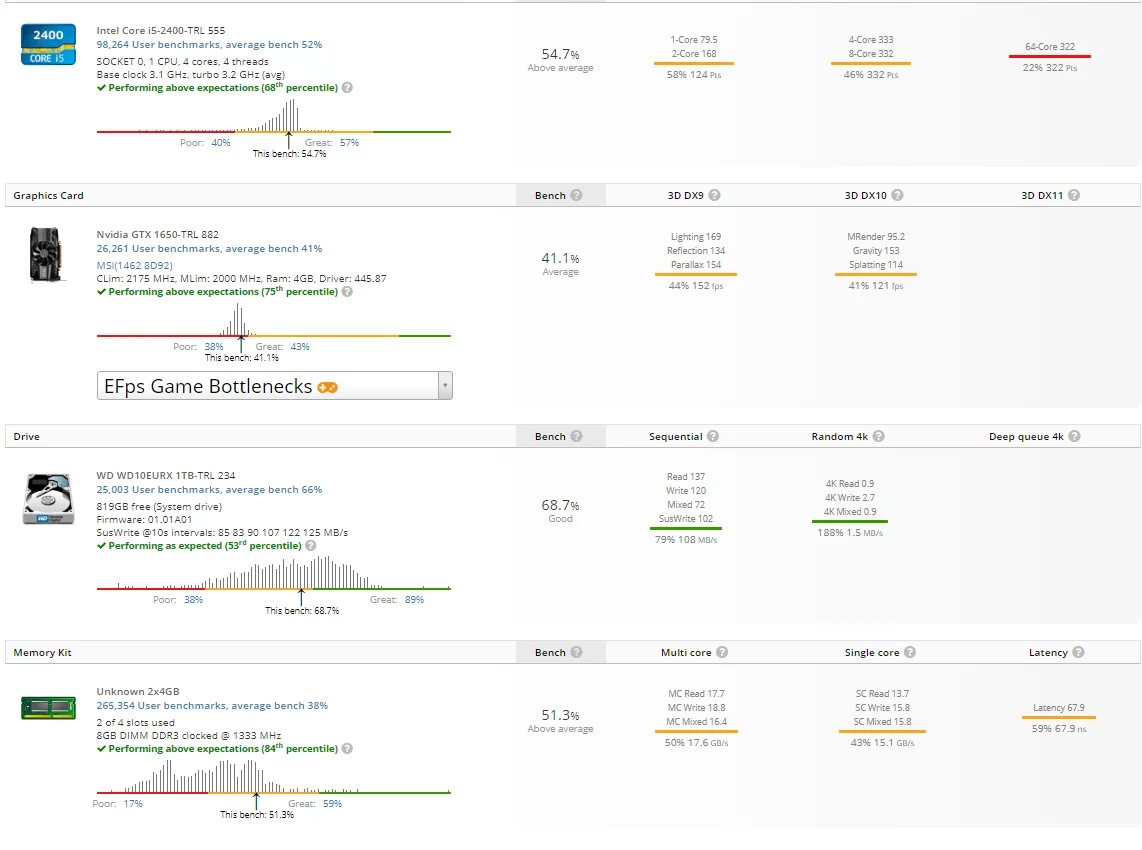The height and width of the screenshot is (850, 1142).
Task: Click CPU Great 57% link
Action: (350, 143)
